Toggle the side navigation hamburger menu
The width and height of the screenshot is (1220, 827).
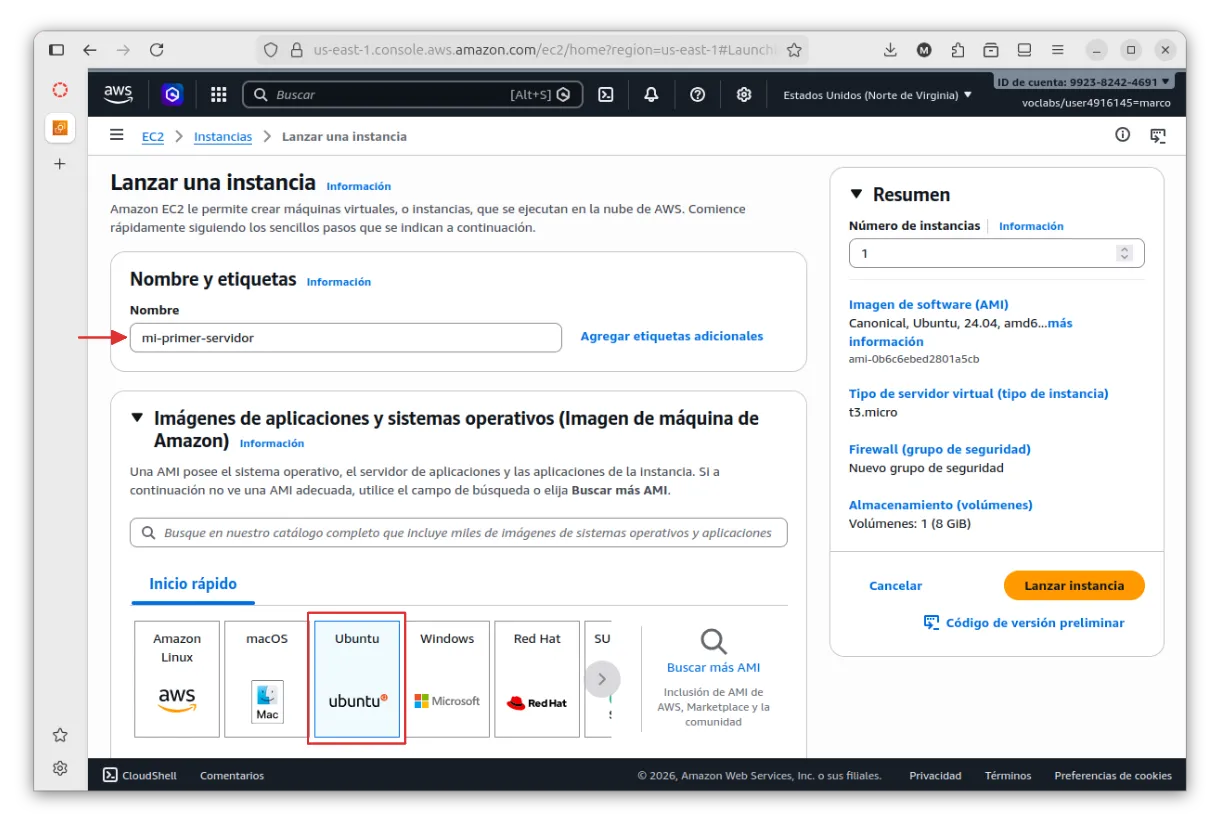tap(117, 135)
